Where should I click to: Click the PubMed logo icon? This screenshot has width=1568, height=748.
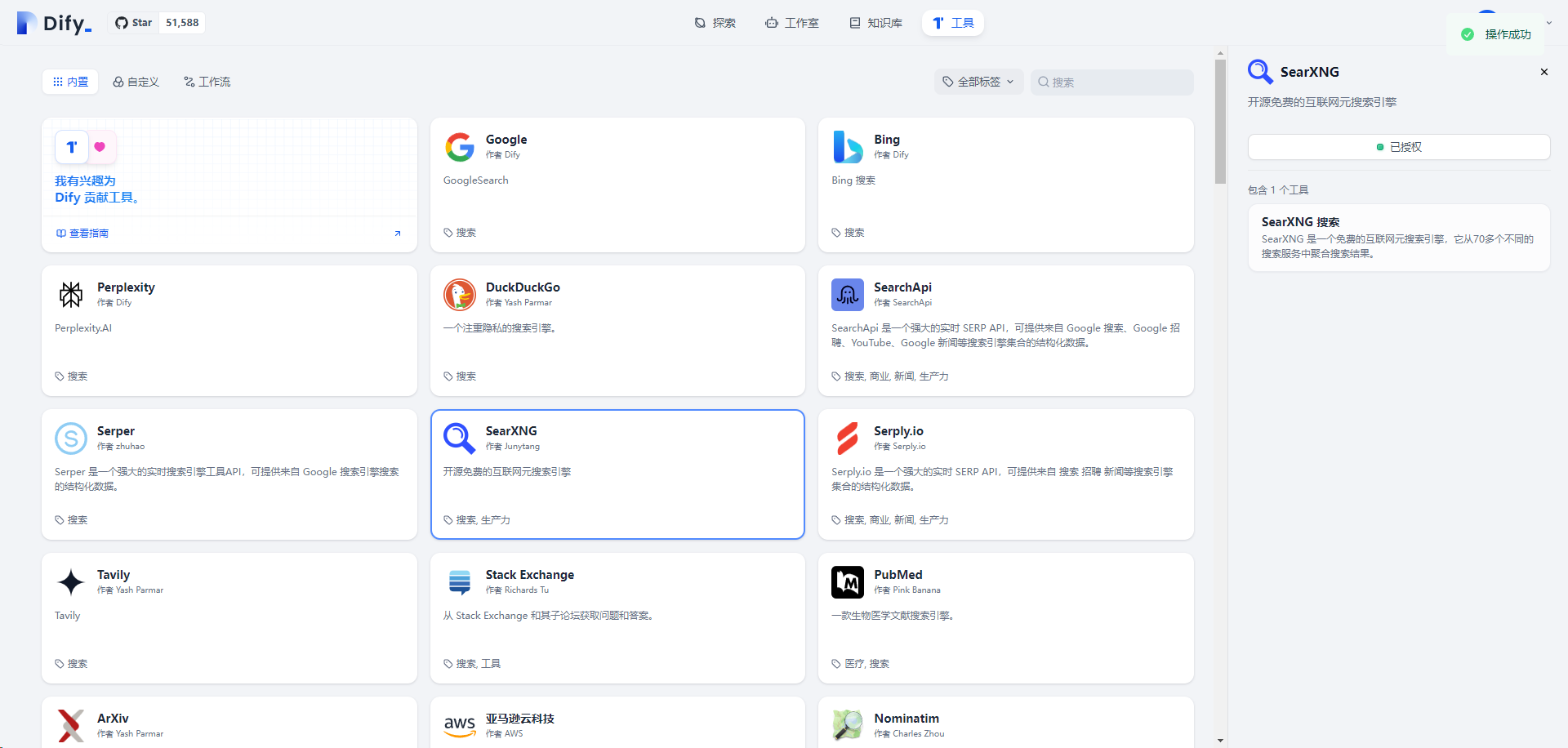point(848,582)
